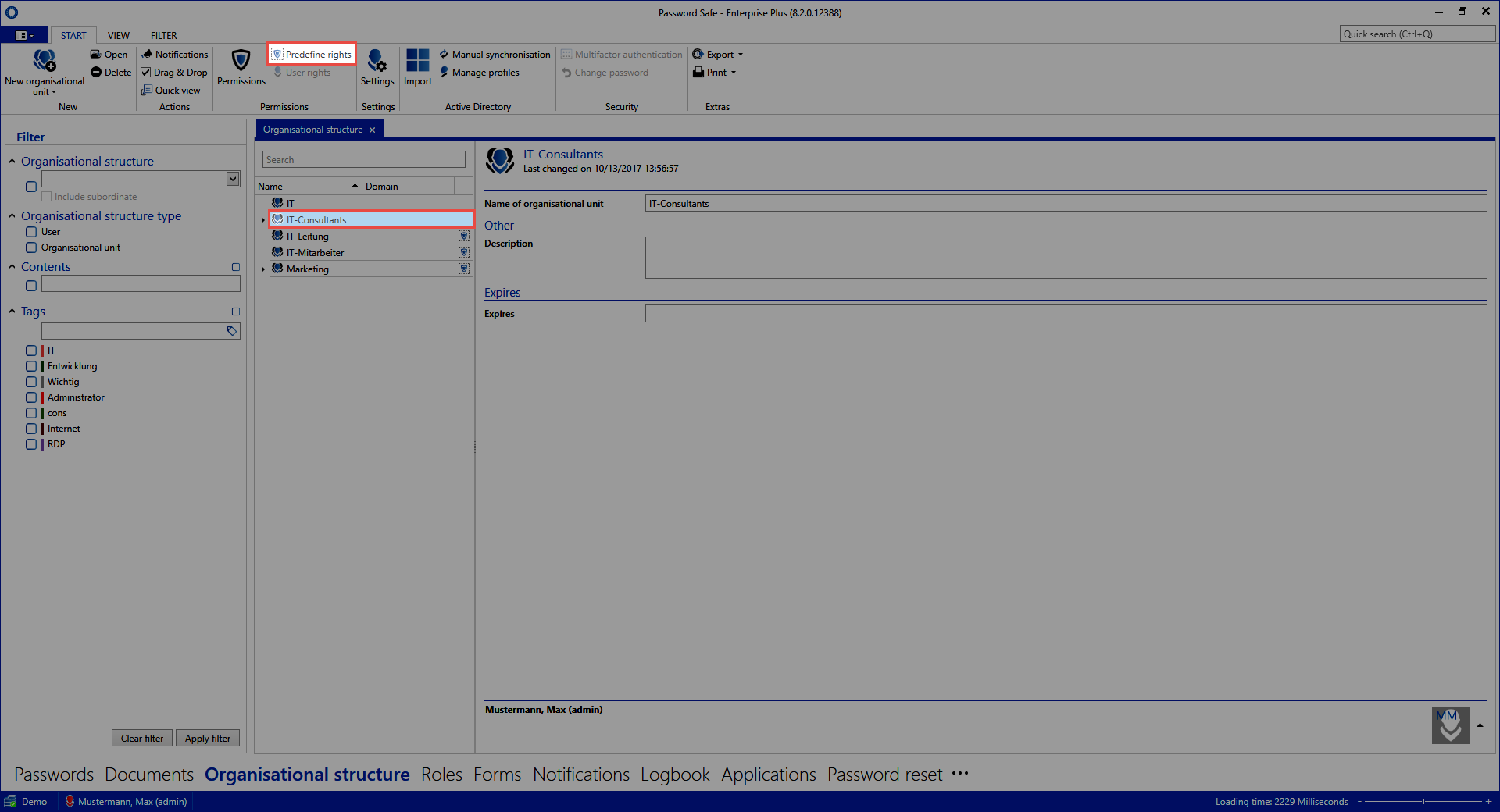Open the Roles module
The height and width of the screenshot is (812, 1500).
click(441, 775)
